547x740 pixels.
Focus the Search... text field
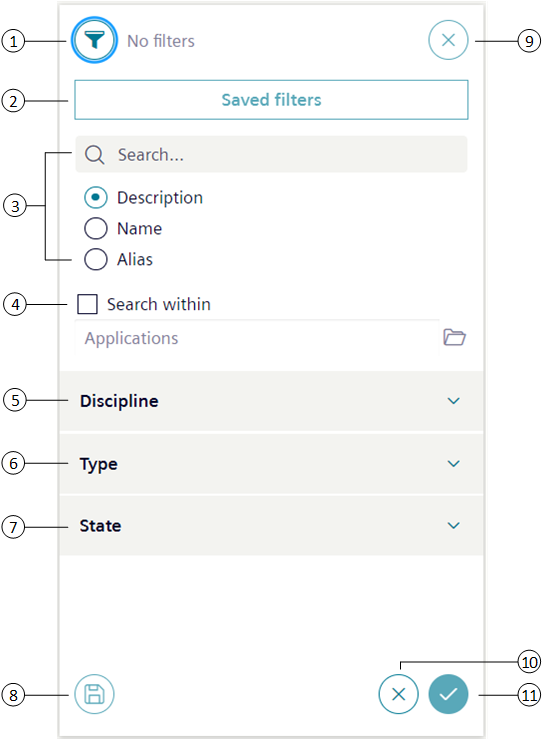click(271, 154)
